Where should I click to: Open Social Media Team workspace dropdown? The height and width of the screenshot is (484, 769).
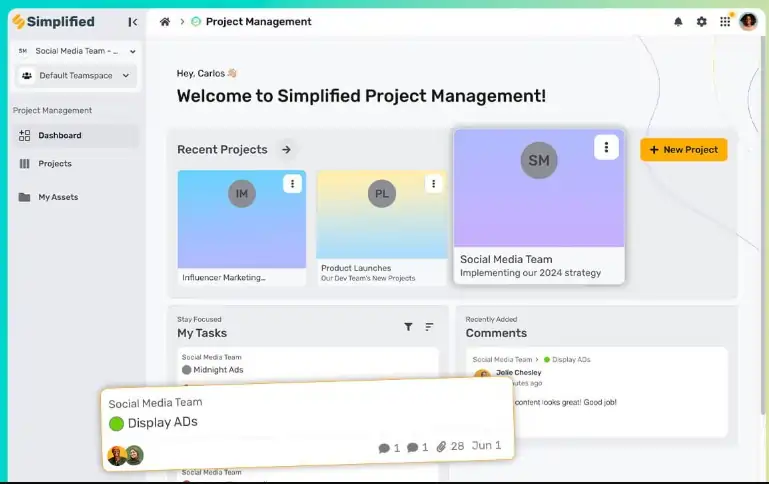tap(77, 51)
